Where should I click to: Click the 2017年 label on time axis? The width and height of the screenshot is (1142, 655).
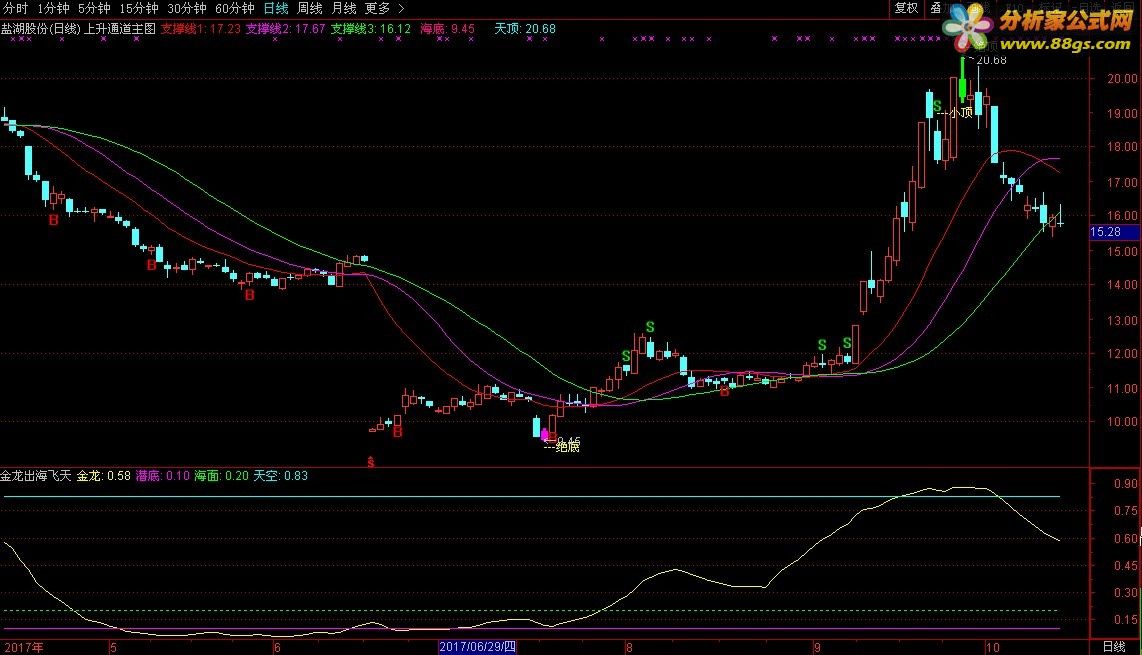(x=23, y=648)
